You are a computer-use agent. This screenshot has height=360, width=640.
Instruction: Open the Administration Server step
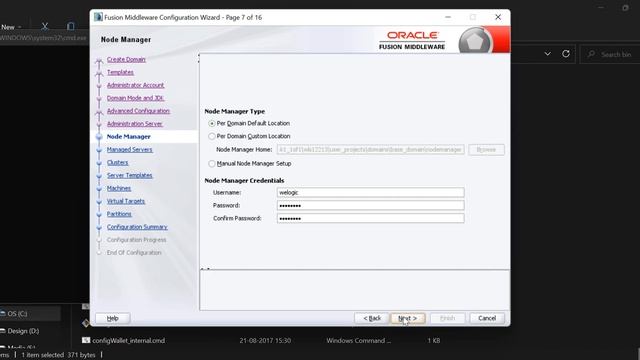(135, 124)
